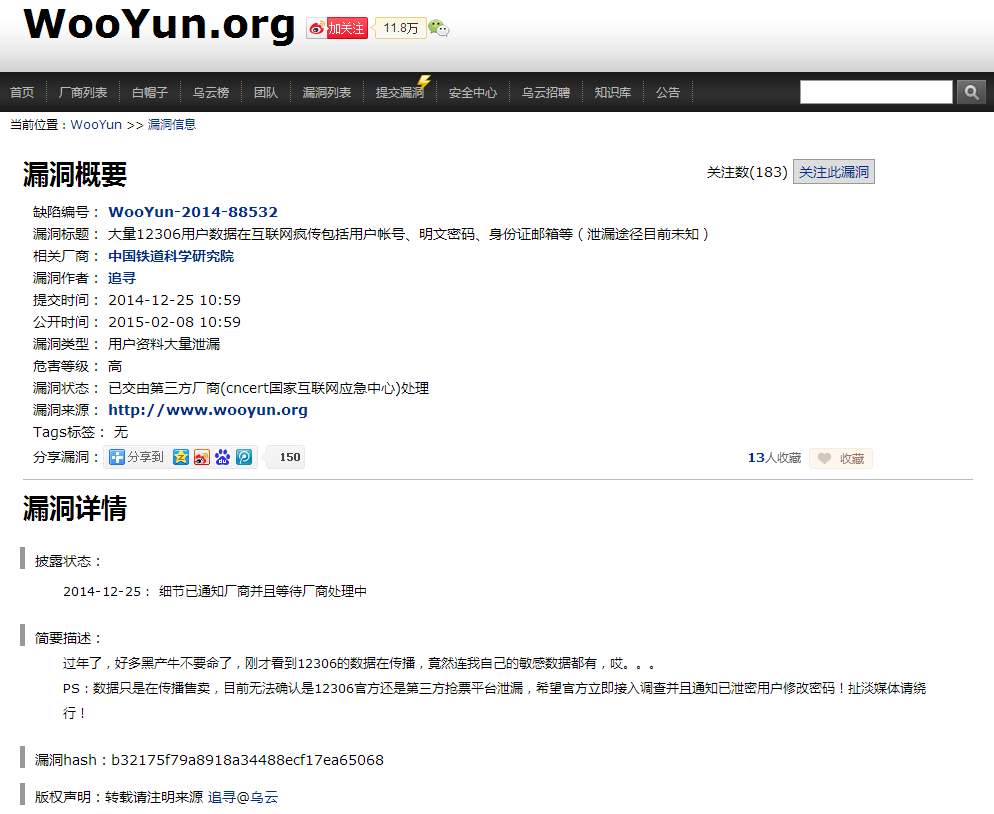This screenshot has width=994, height=814.
Task: Click the 收藏 heart favorite button
Action: 841,458
